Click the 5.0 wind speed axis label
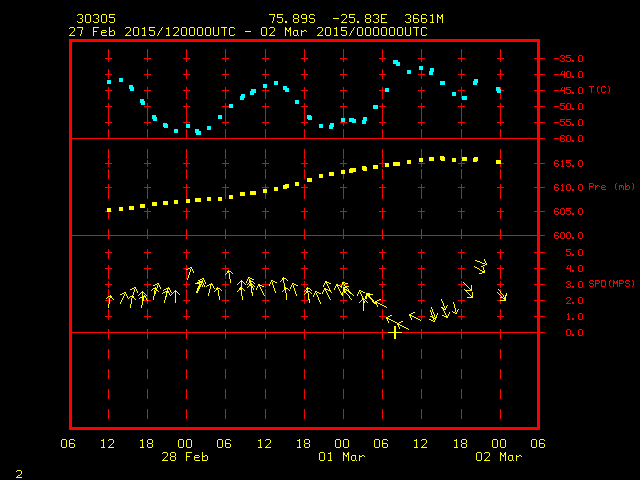 [574, 253]
